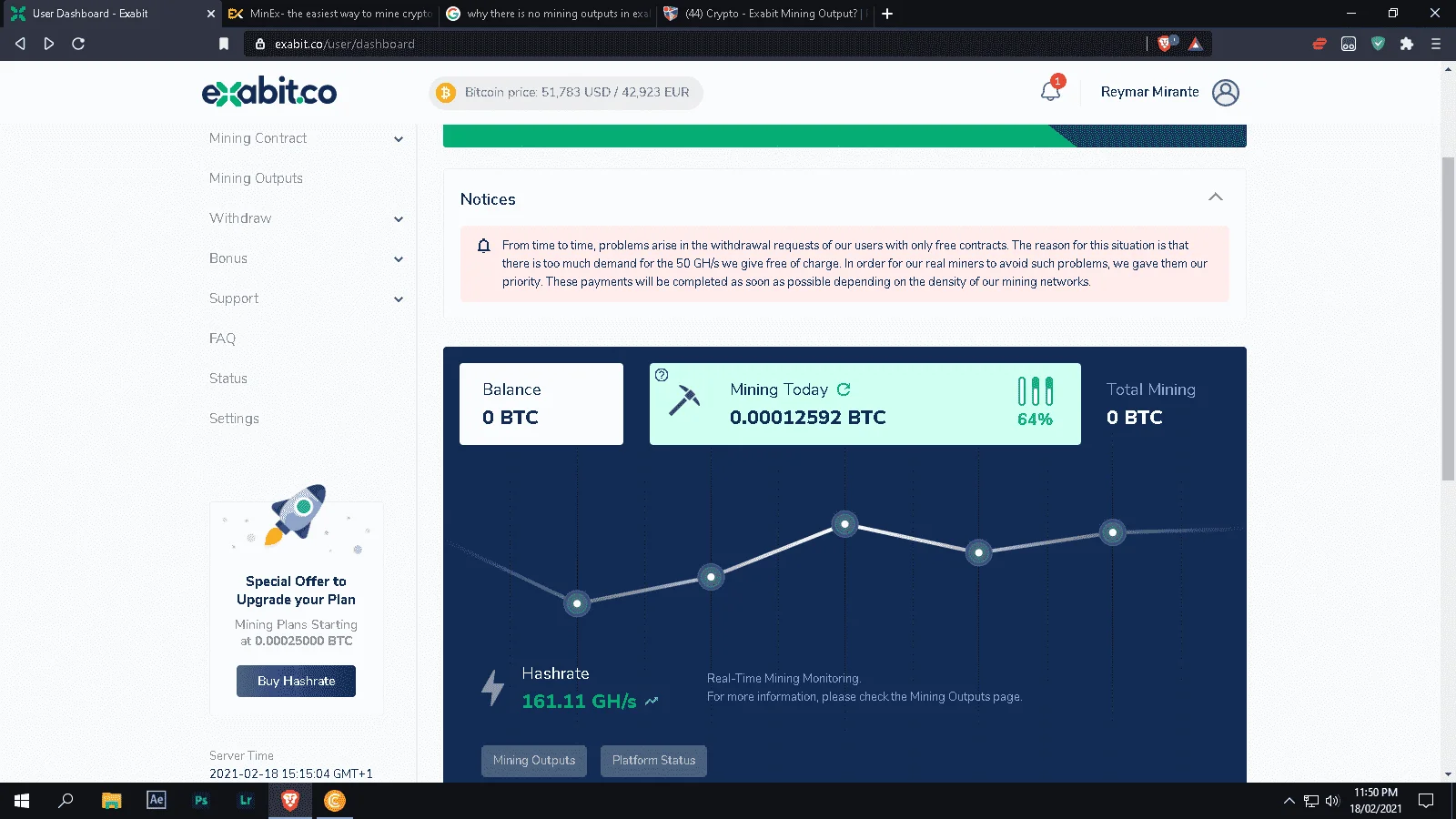Launch After Effects from taskbar
This screenshot has height=819, width=1456.
pos(157,800)
